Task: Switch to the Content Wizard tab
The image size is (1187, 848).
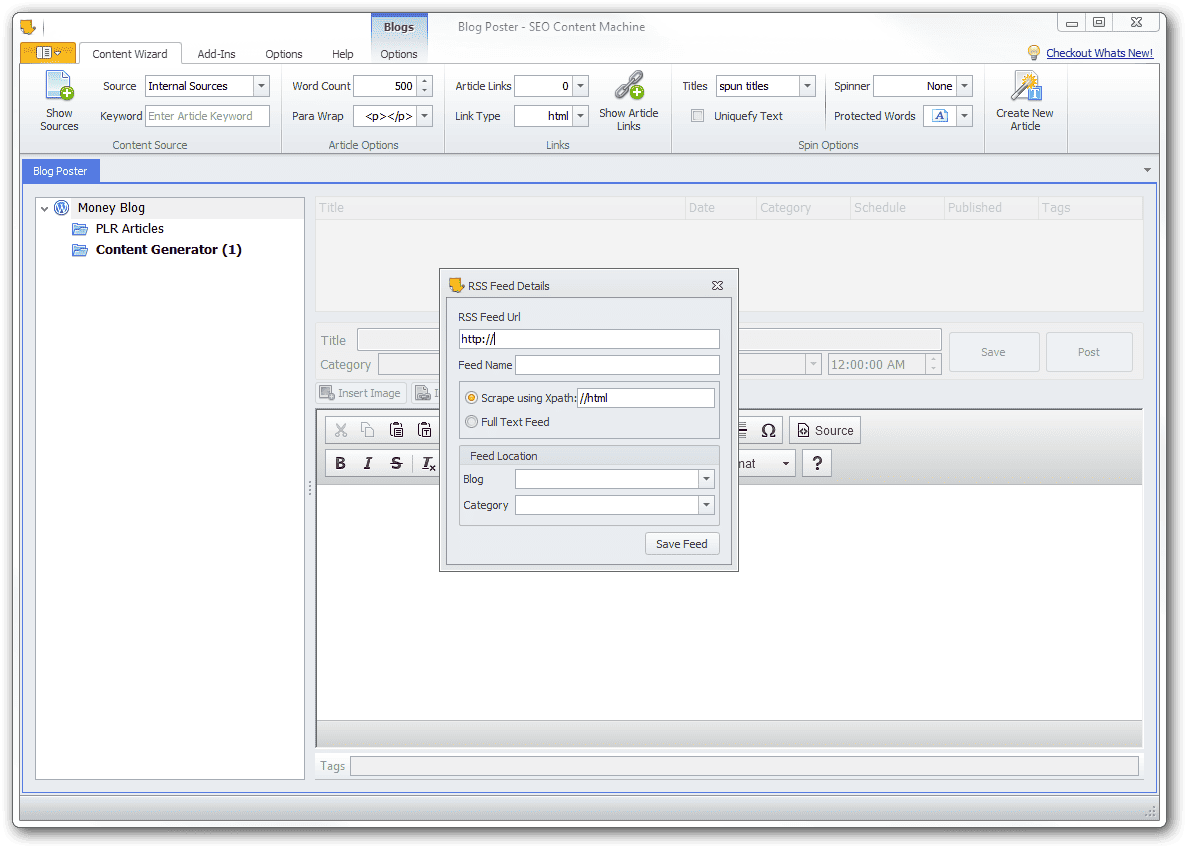Action: [129, 54]
